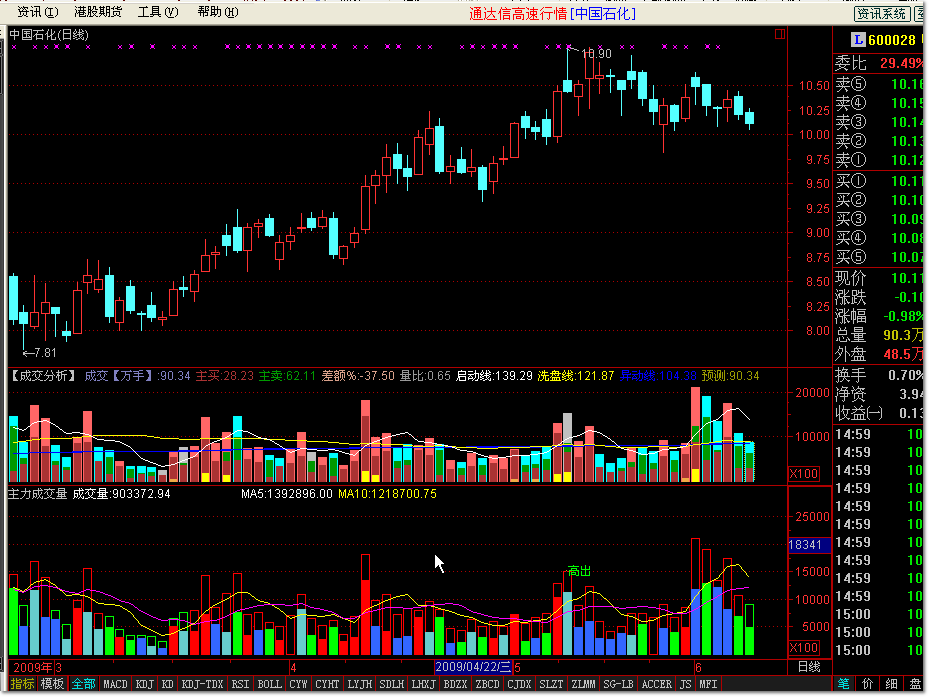930x697 pixels.
Task: Switch to the KD indicator
Action: pyautogui.click(x=168, y=684)
